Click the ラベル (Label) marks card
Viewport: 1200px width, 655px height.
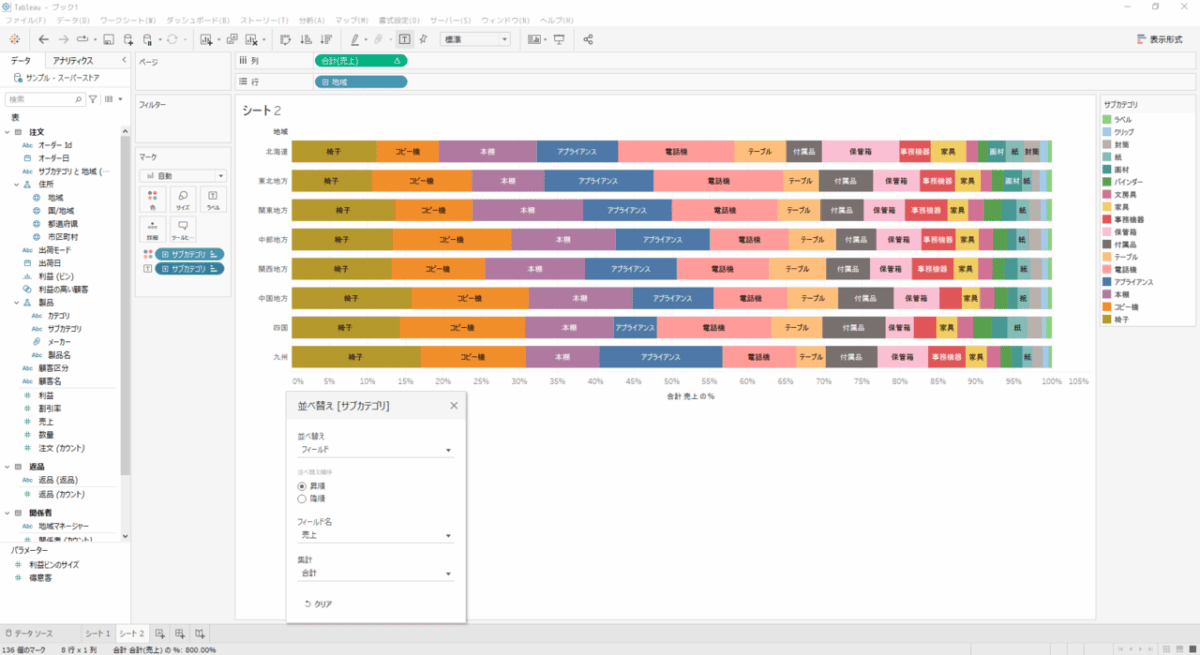[213, 200]
